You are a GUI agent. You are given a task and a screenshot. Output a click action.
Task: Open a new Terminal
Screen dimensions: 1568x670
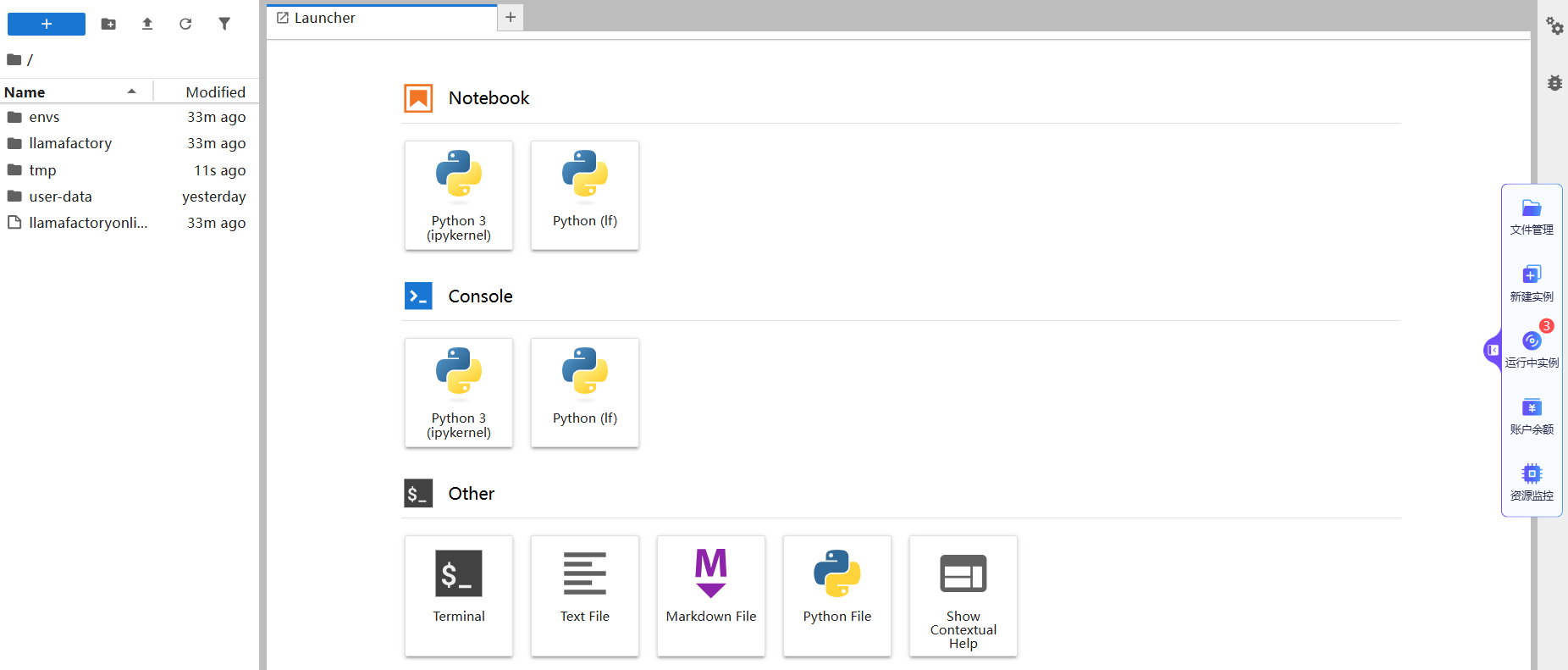pos(459,595)
